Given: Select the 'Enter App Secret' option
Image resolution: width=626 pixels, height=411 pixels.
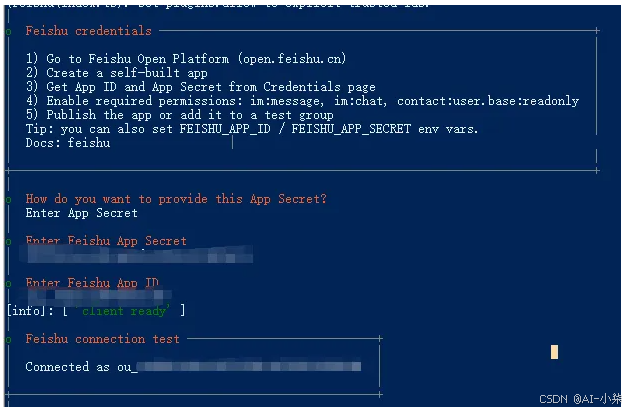Looking at the screenshot, I should pyautogui.click(x=81, y=212).
